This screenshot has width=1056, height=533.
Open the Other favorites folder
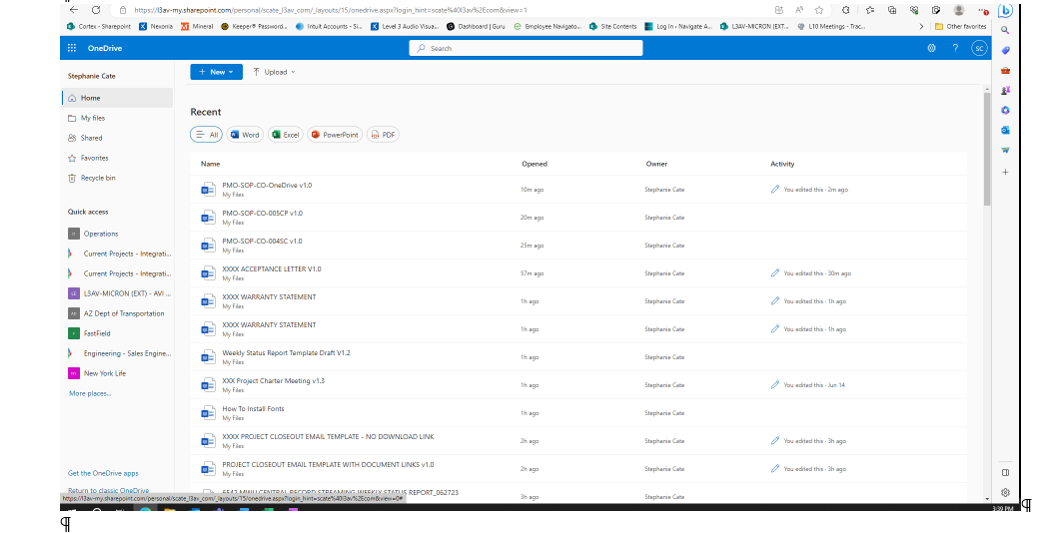click(960, 27)
